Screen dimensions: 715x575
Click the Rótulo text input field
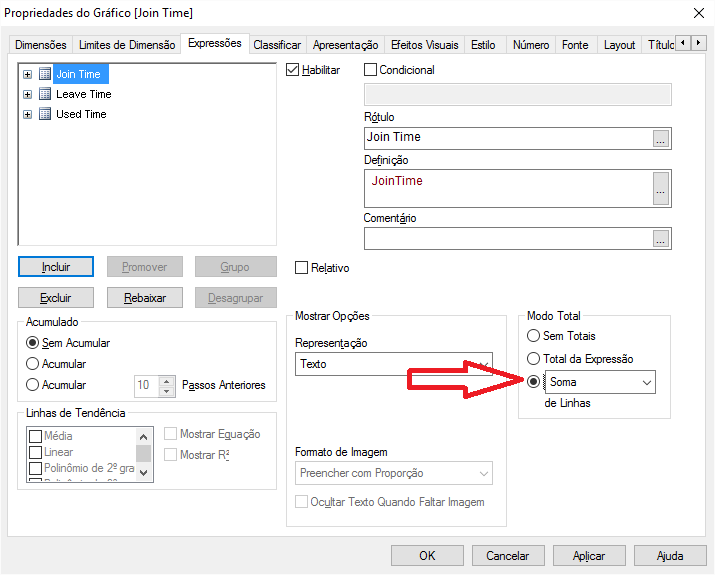(507, 138)
